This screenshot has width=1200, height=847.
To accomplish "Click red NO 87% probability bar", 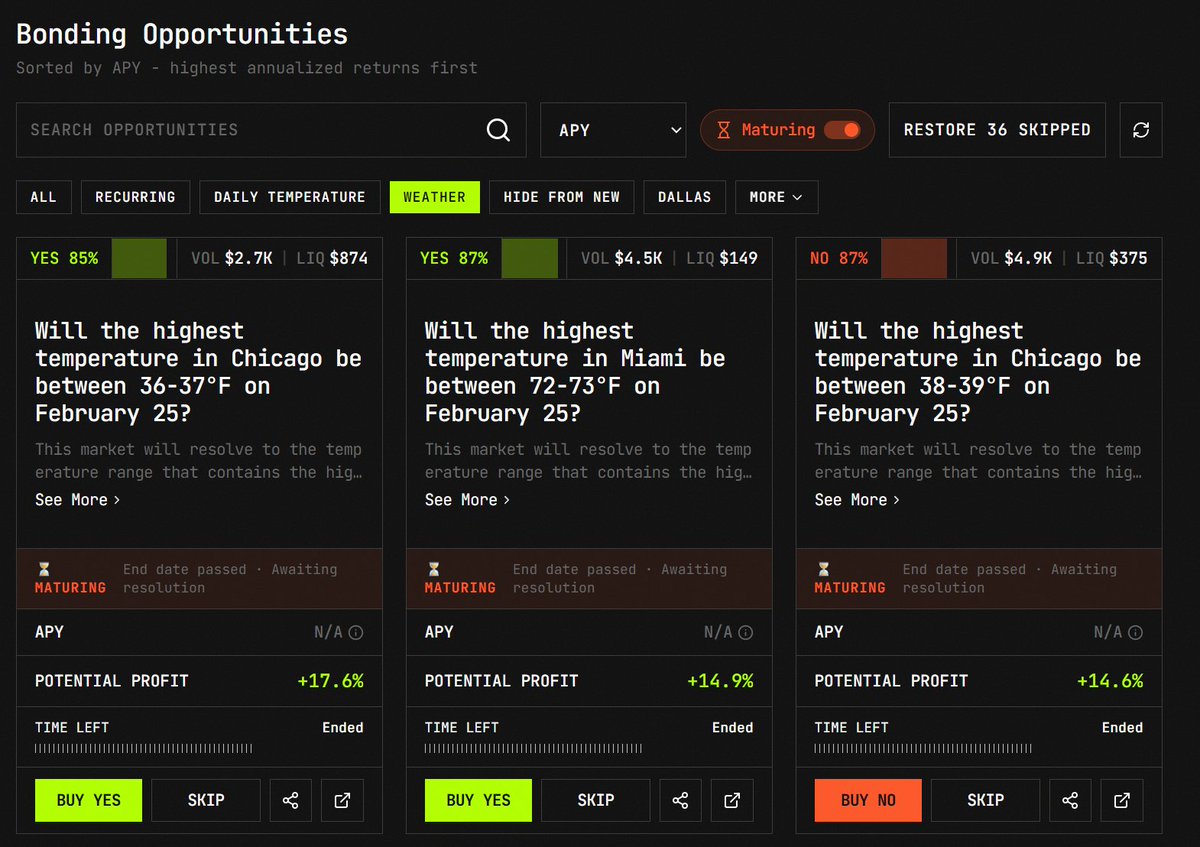I will pyautogui.click(x=913, y=258).
